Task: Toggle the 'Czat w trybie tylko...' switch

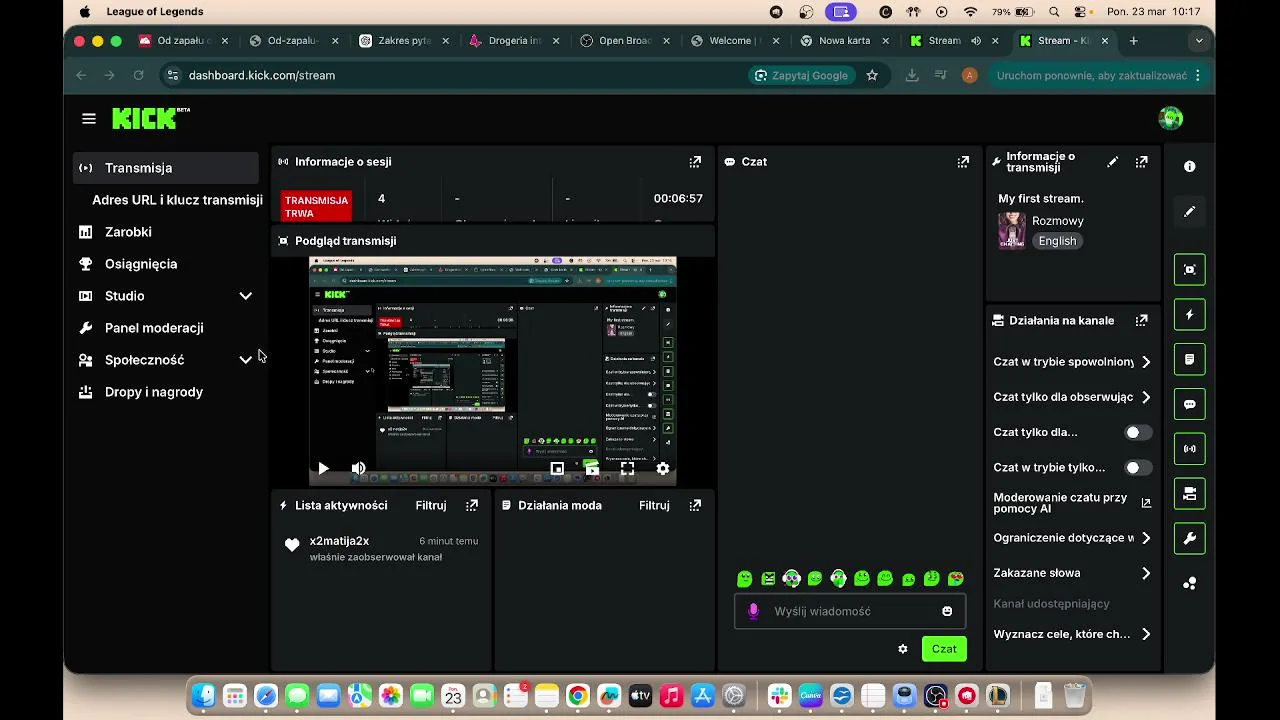Action: click(x=1138, y=467)
